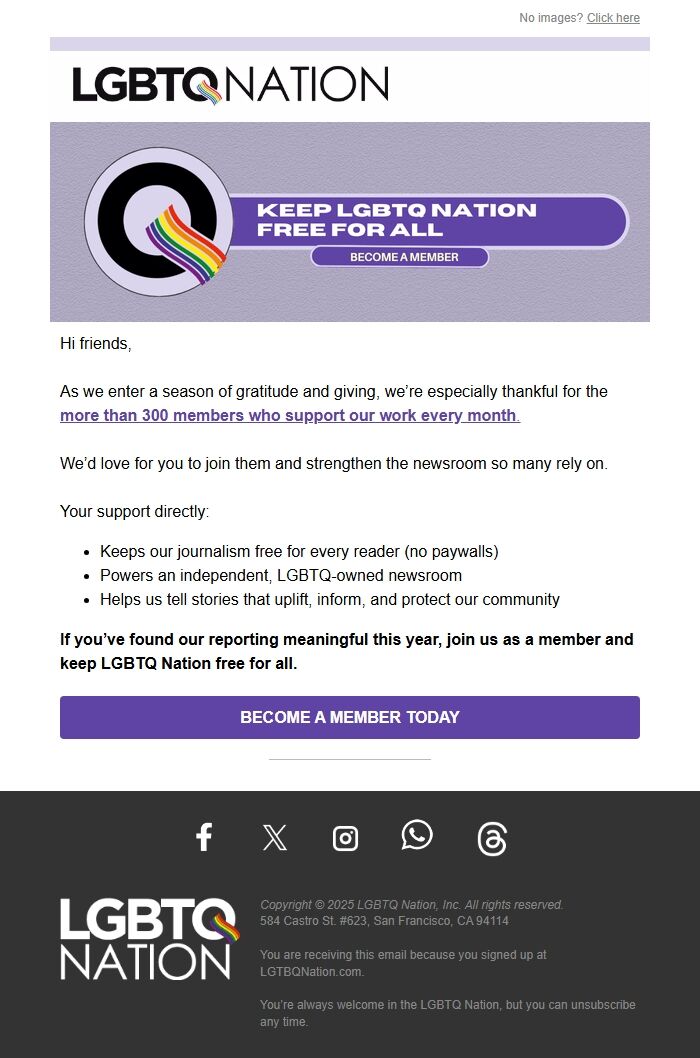Select the white LGBTQ Nation footer logo
Screen dimensions: 700x1058
coord(148,938)
